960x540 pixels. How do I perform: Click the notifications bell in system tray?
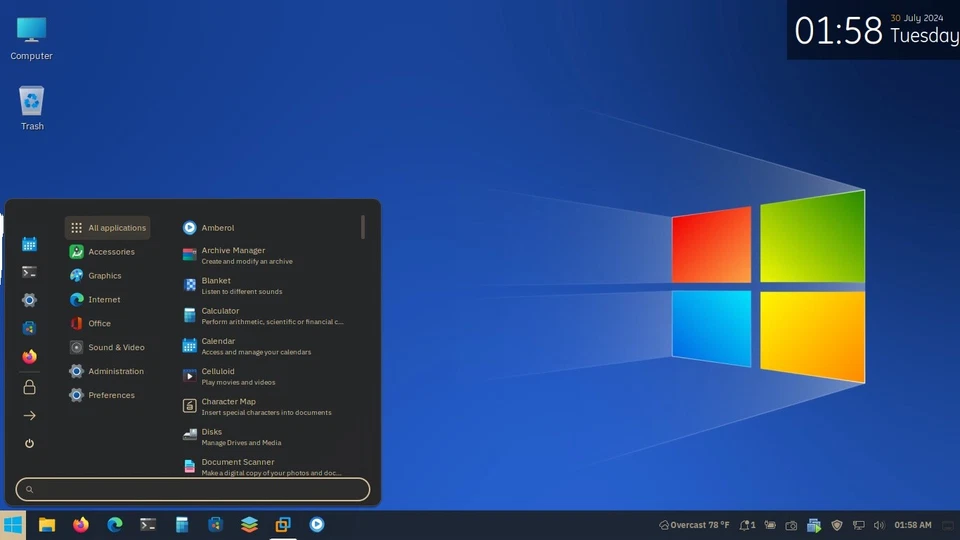point(746,525)
